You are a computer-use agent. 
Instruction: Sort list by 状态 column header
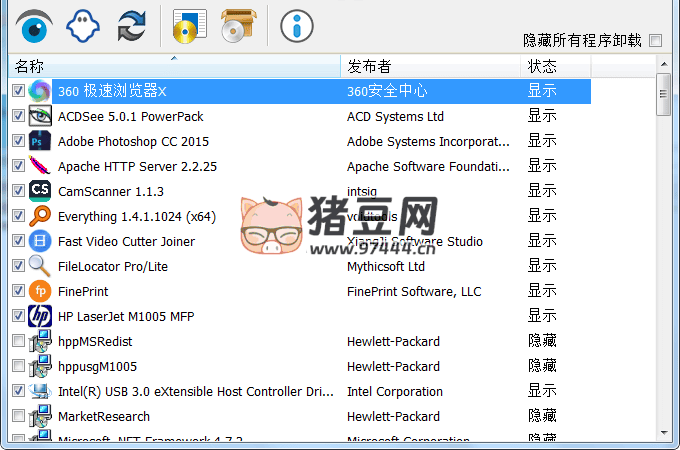pos(556,66)
